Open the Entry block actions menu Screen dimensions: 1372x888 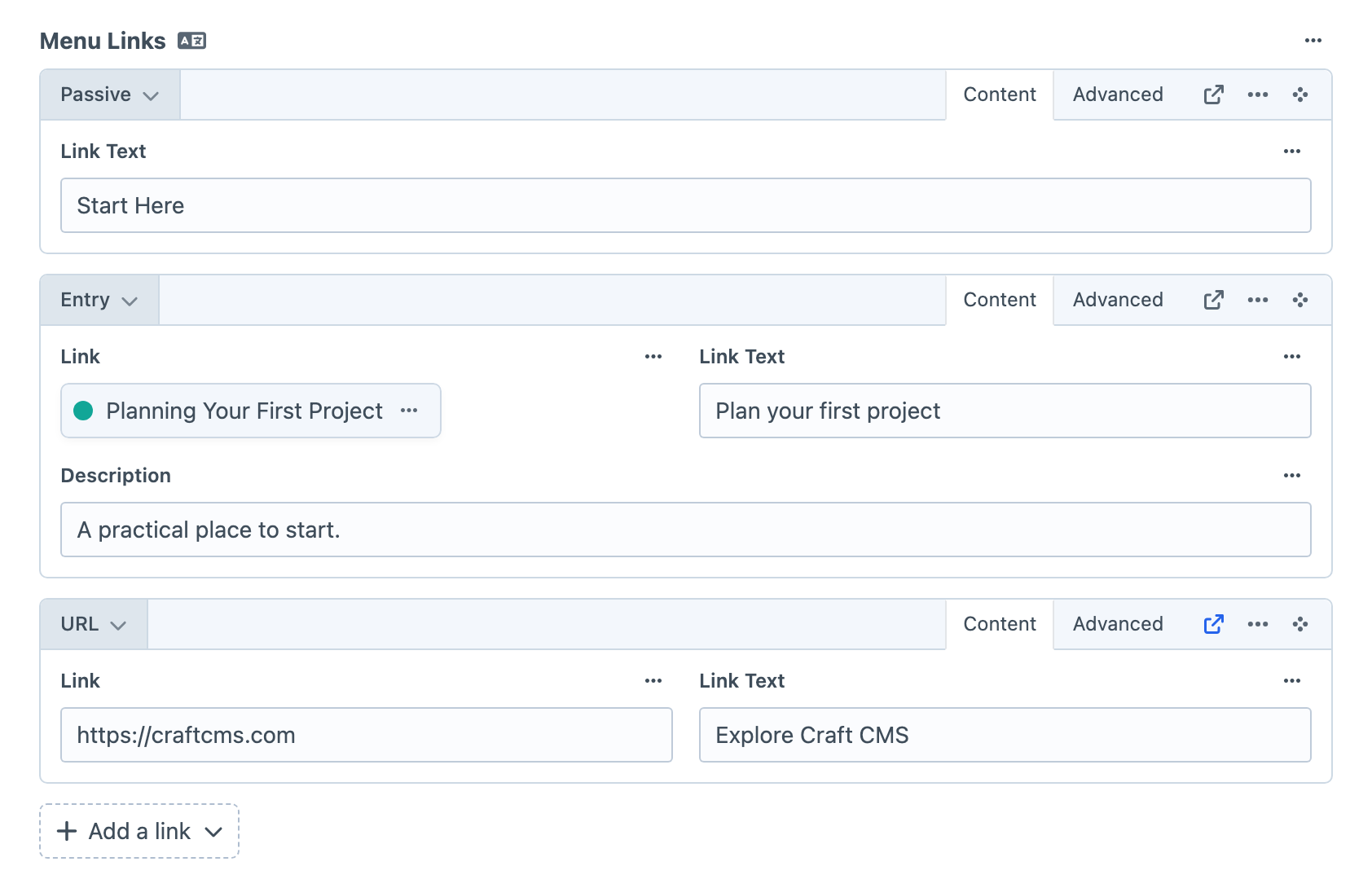coord(1257,300)
